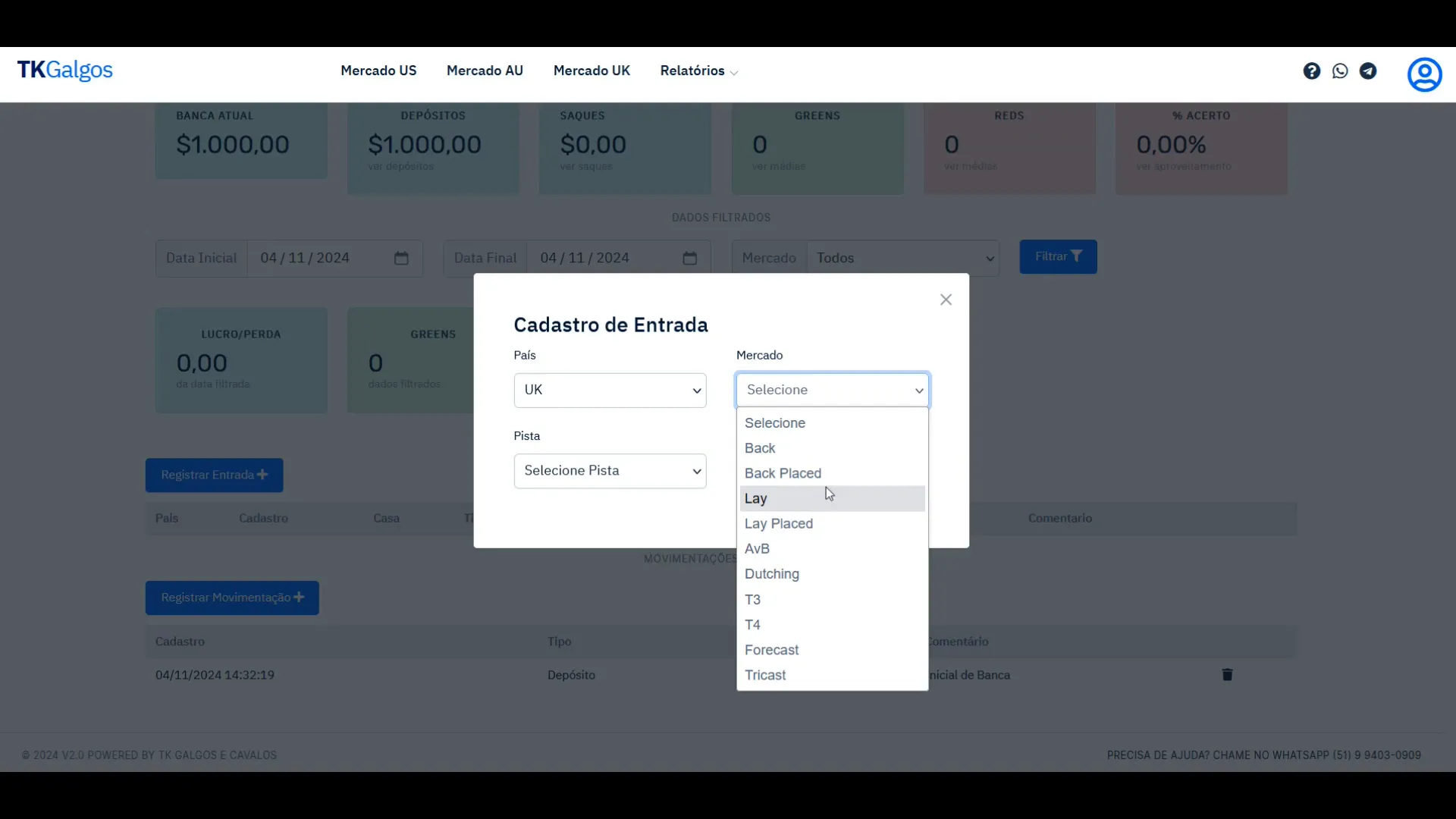Image resolution: width=1456 pixels, height=819 pixels.
Task: Open the help question mark icon
Action: [x=1312, y=71]
